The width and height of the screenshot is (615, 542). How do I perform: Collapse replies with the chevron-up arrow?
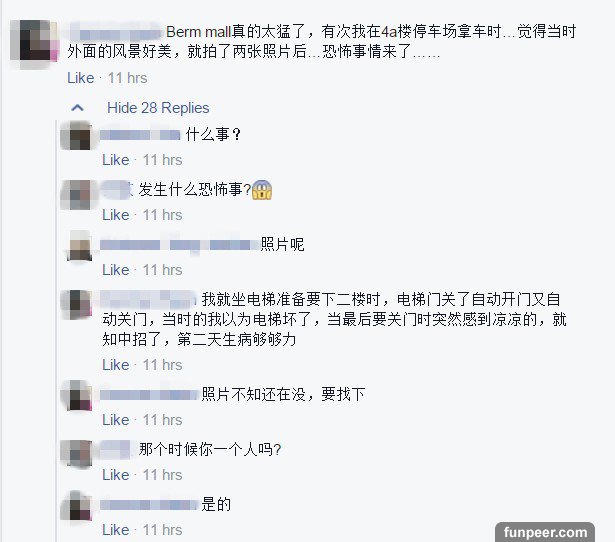[78, 108]
